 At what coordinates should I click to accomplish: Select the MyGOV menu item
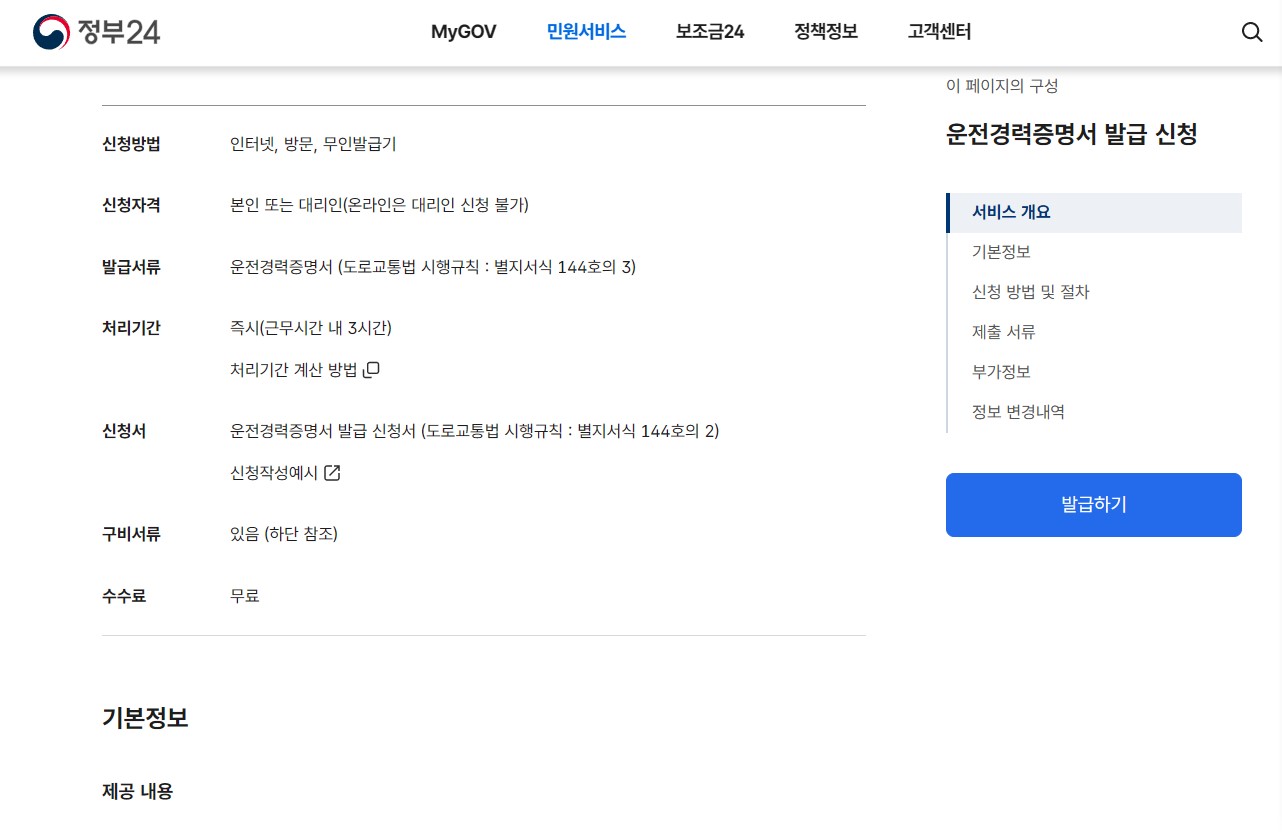pos(463,31)
